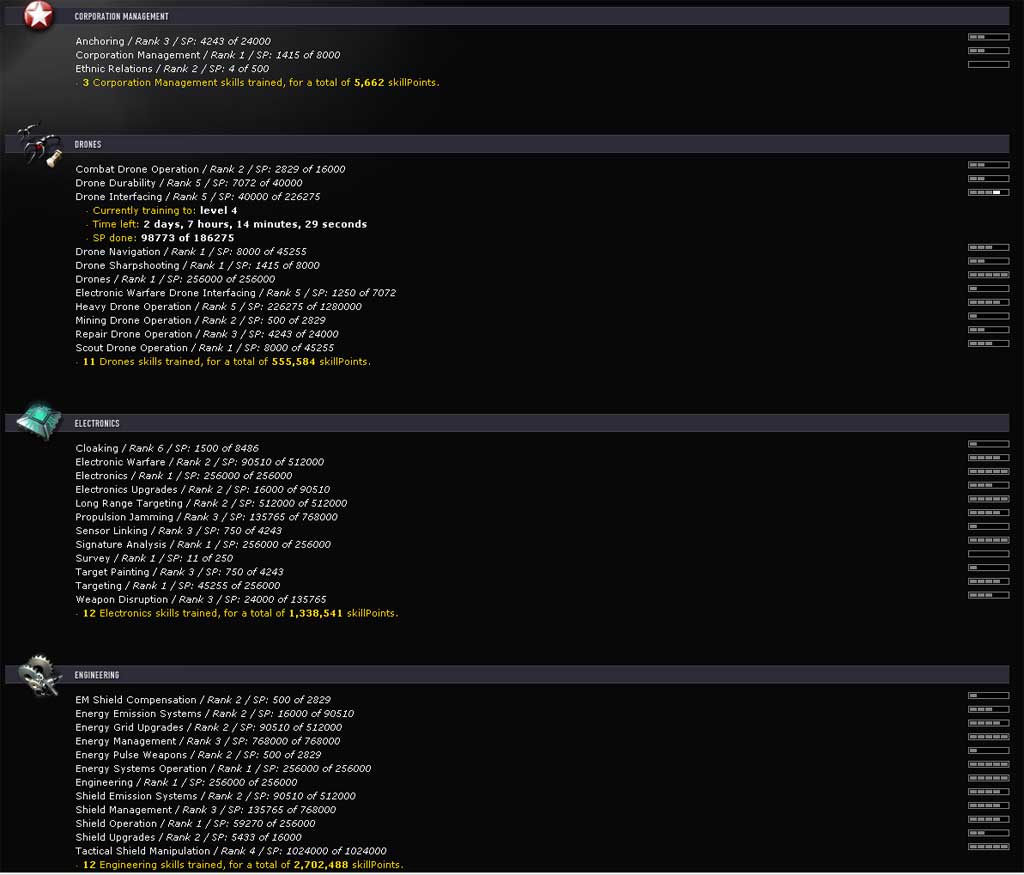Collapse the Corporation Management section header
Viewport: 1024px width, 875px height.
click(540, 16)
